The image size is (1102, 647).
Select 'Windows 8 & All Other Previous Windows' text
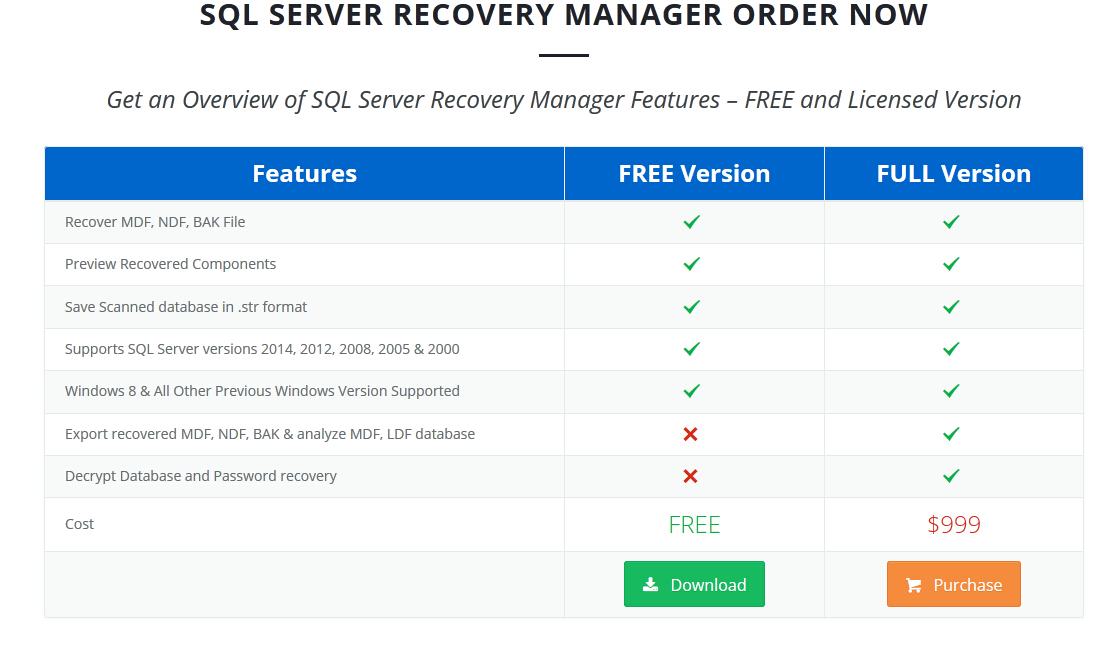click(262, 391)
